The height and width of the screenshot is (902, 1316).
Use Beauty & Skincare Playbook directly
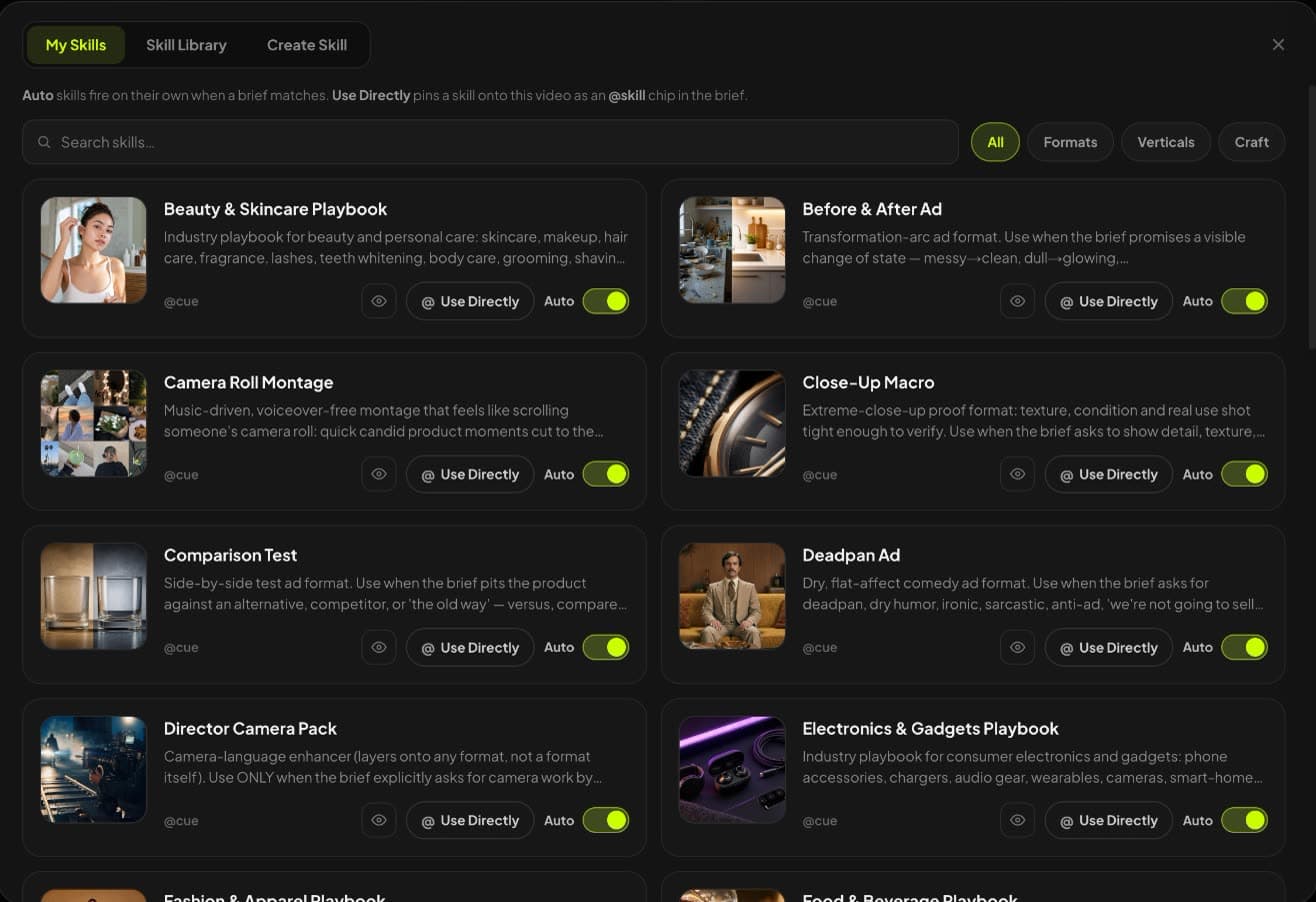[470, 301]
